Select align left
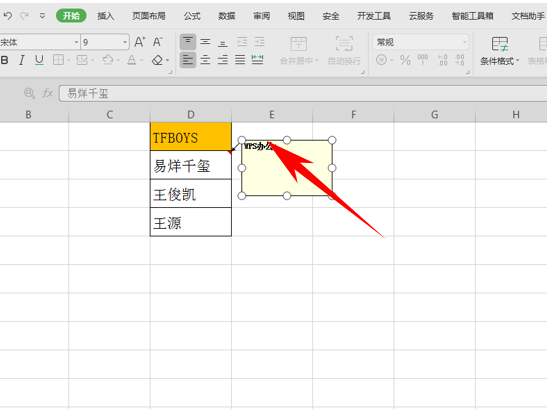Image resolution: width=547 pixels, height=409 pixels. [188, 60]
